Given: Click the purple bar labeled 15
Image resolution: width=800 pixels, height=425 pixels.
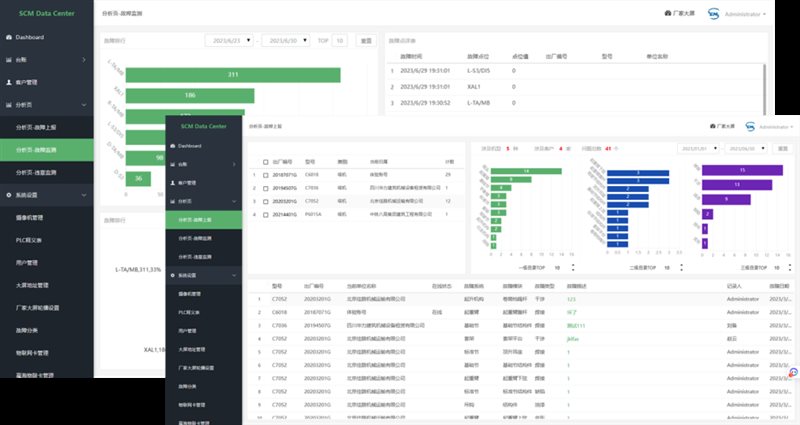Looking at the screenshot, I should [742, 170].
